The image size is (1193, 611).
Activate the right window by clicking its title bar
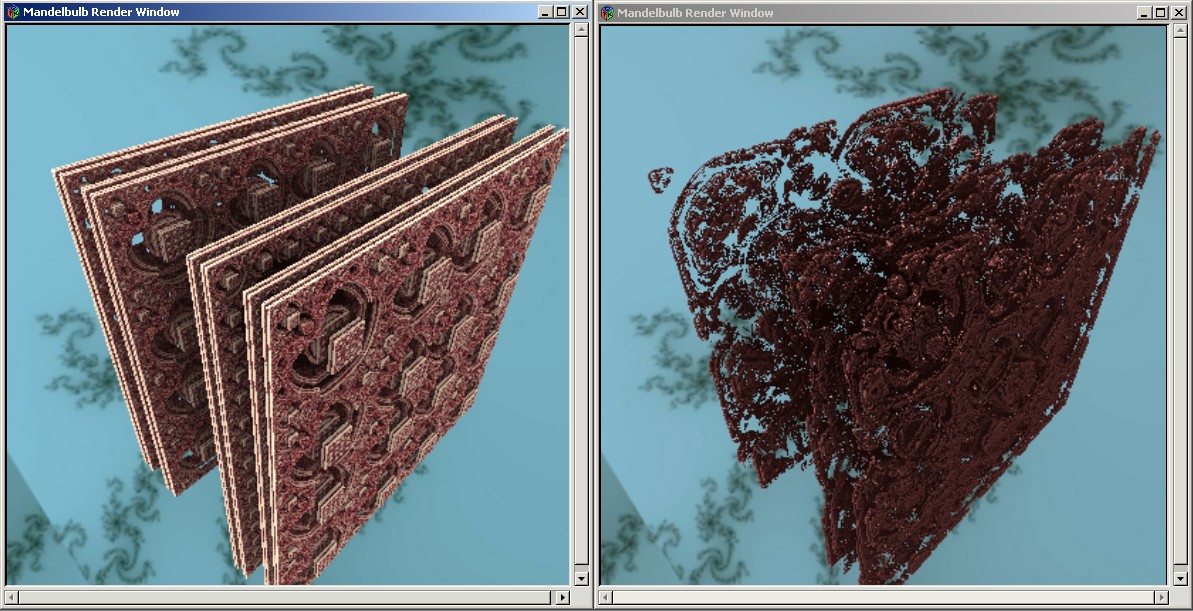(x=900, y=13)
